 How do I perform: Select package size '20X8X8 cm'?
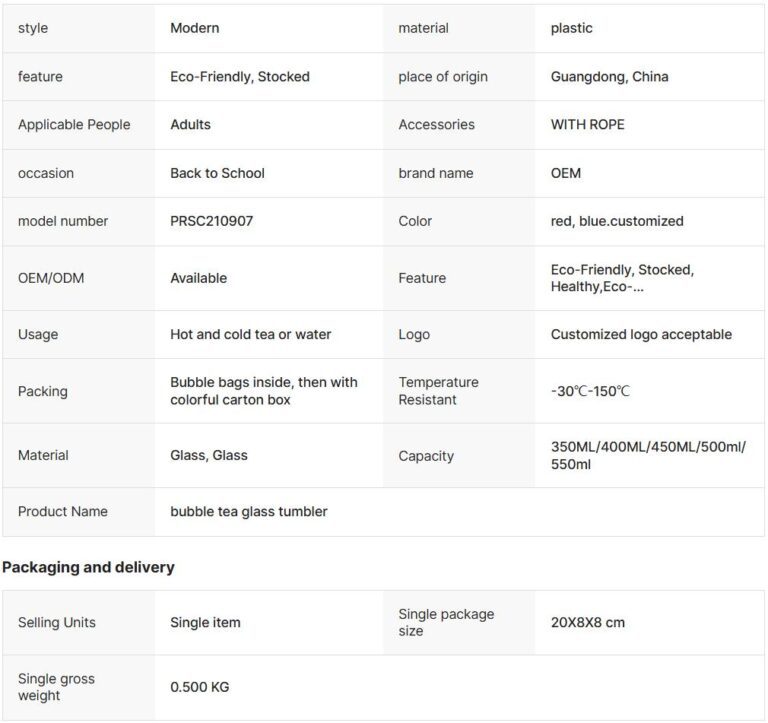588,623
